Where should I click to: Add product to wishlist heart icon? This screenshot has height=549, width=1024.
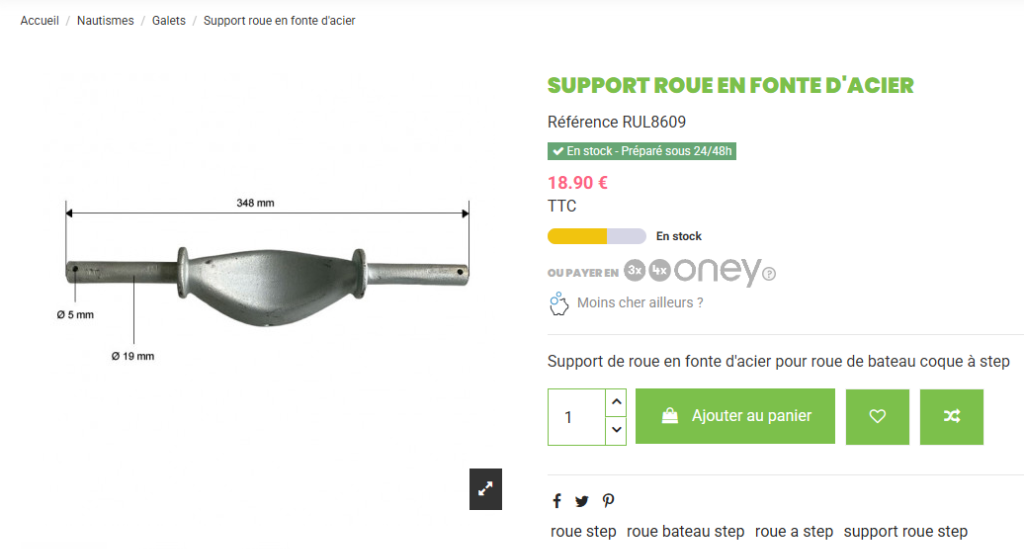[877, 416]
